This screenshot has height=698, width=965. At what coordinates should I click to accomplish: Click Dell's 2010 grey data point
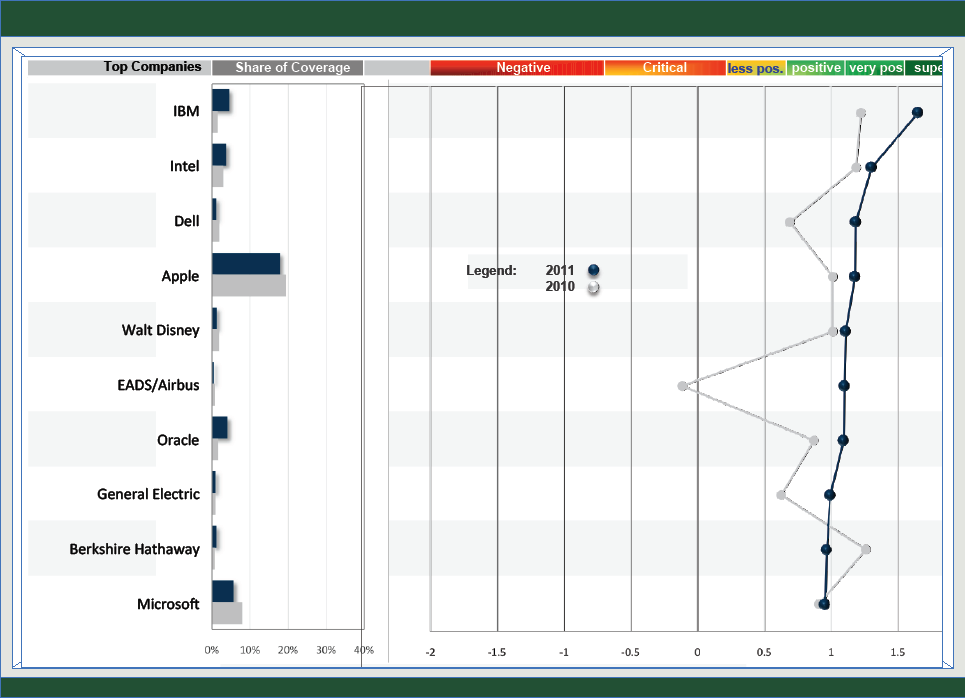point(790,222)
